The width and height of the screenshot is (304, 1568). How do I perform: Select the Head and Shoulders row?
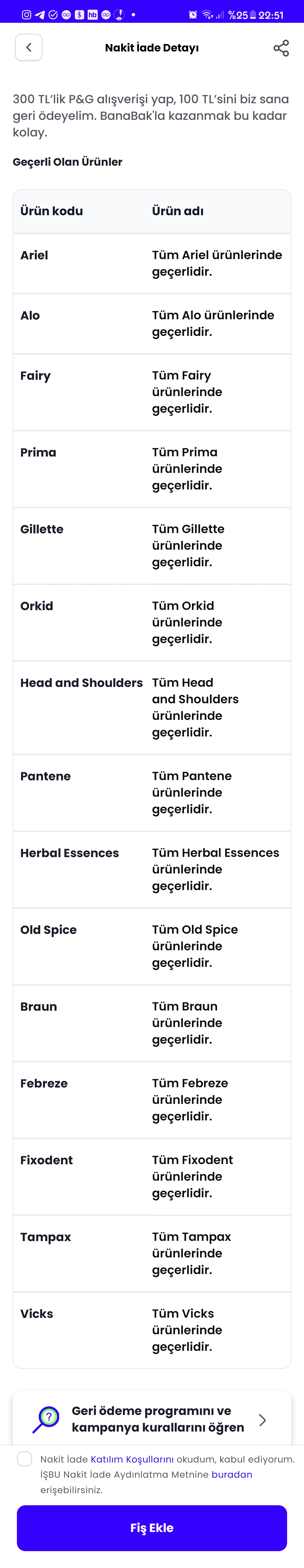[152, 707]
